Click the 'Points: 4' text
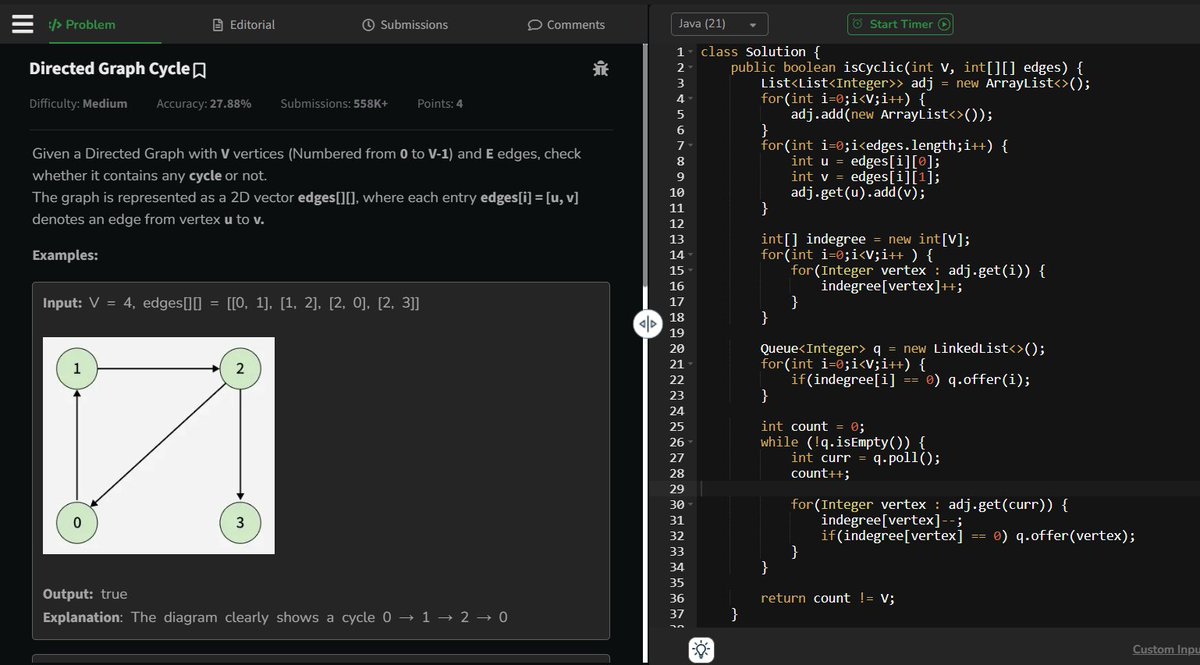 pos(440,104)
